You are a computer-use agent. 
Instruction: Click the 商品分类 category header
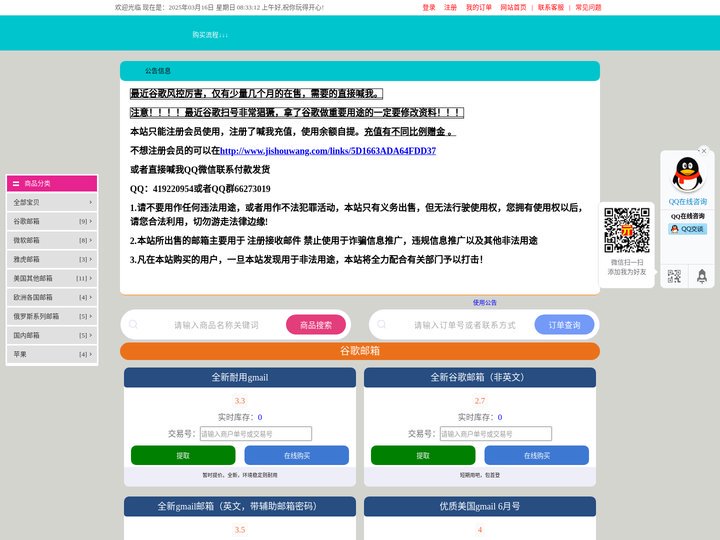[x=52, y=183]
